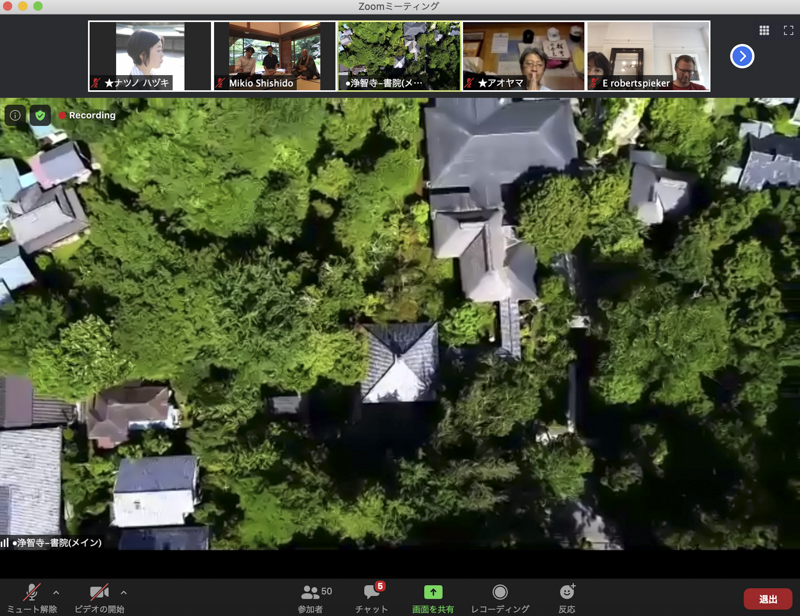Image resolution: width=800 pixels, height=616 pixels.
Task: Open meeting info icon
Action: pyautogui.click(x=15, y=115)
